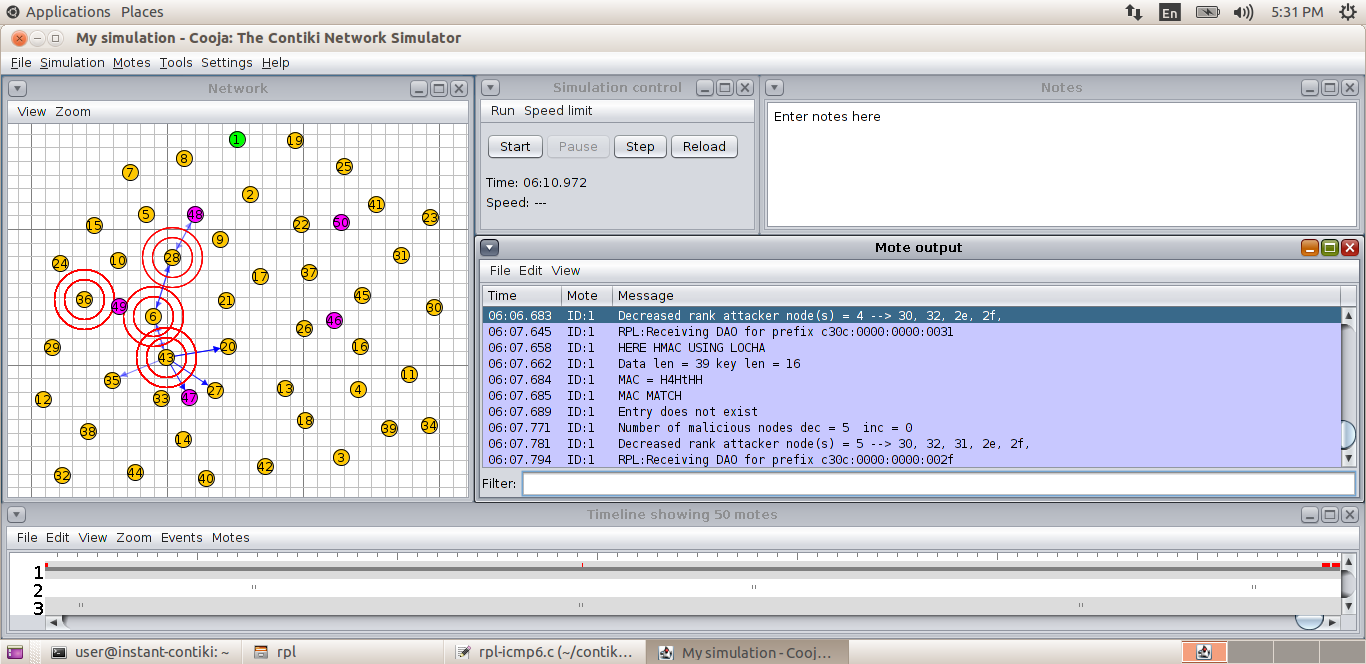The image size is (1366, 664).
Task: Select green sink mote 1 in Network
Action: tap(237, 139)
